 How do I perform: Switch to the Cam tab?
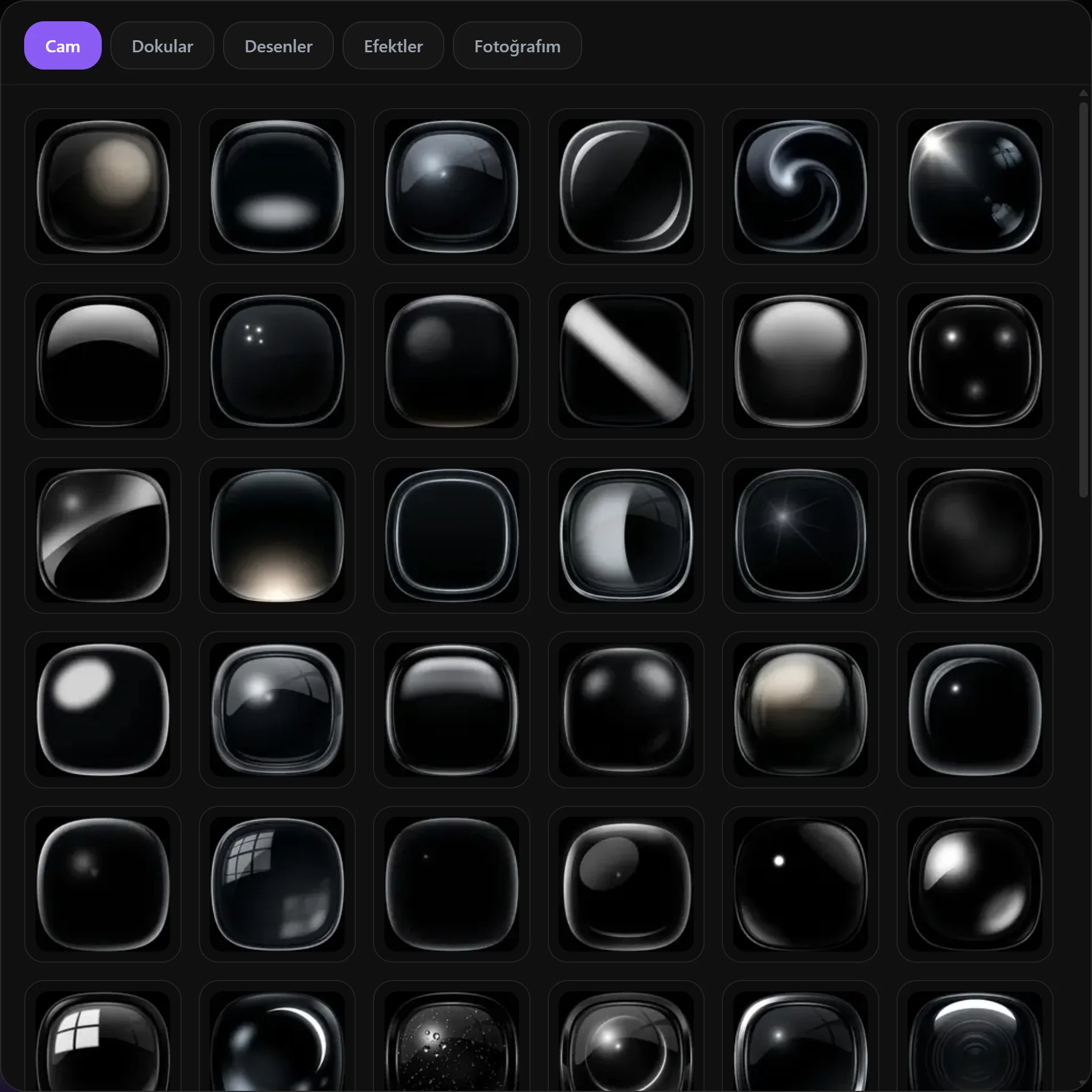click(63, 46)
